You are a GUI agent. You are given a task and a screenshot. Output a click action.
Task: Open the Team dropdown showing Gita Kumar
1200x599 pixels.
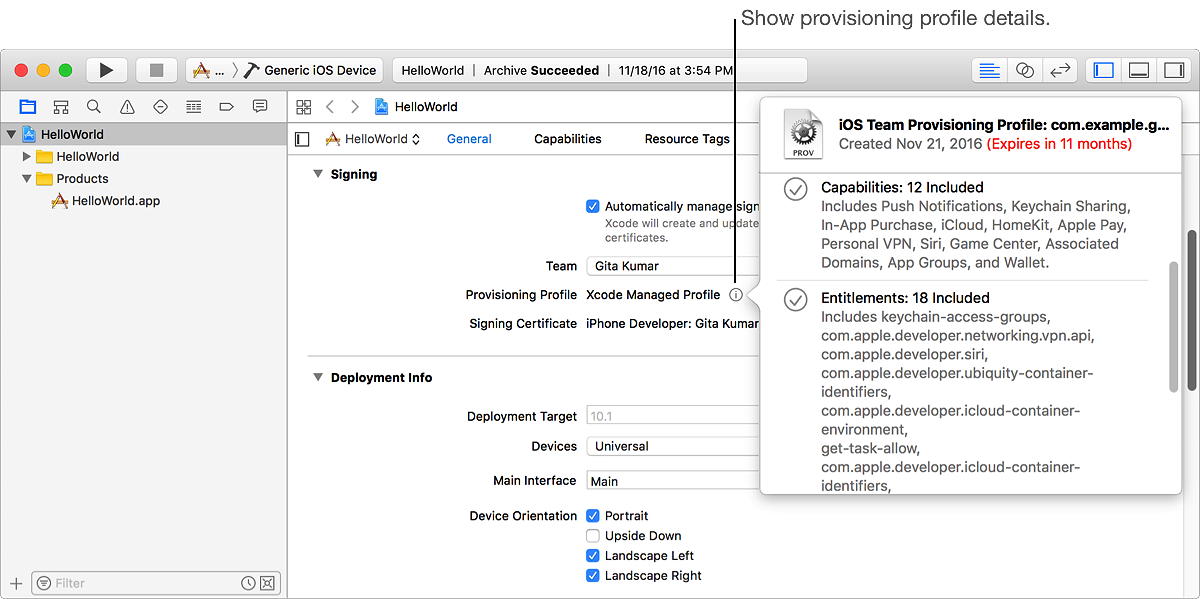[x=673, y=266]
